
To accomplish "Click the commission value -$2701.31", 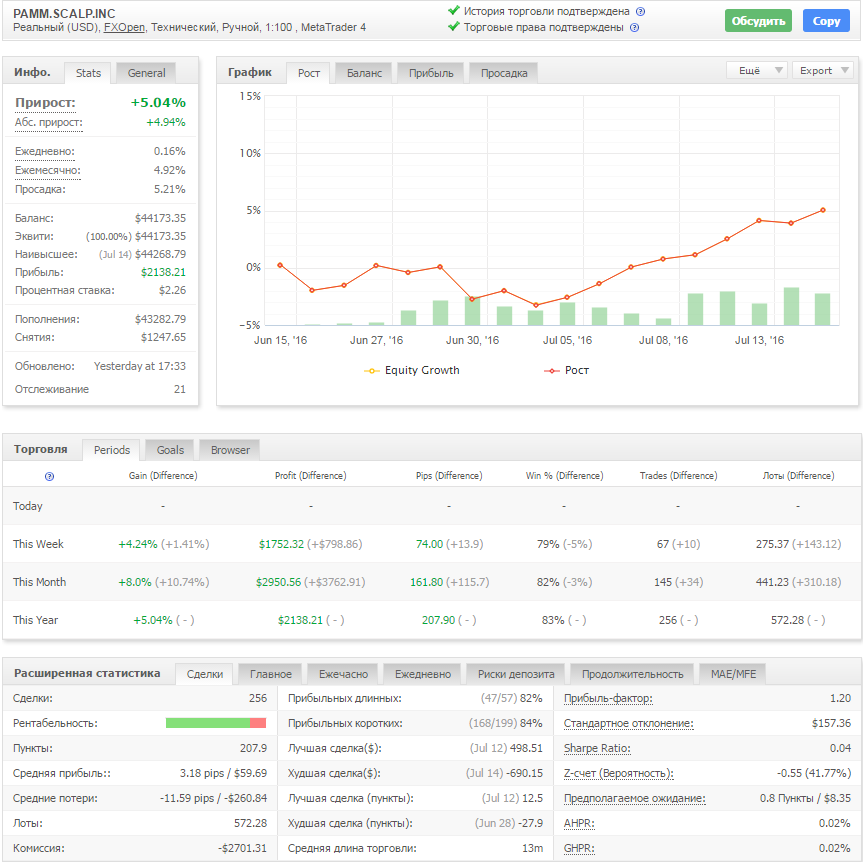I will point(242,848).
